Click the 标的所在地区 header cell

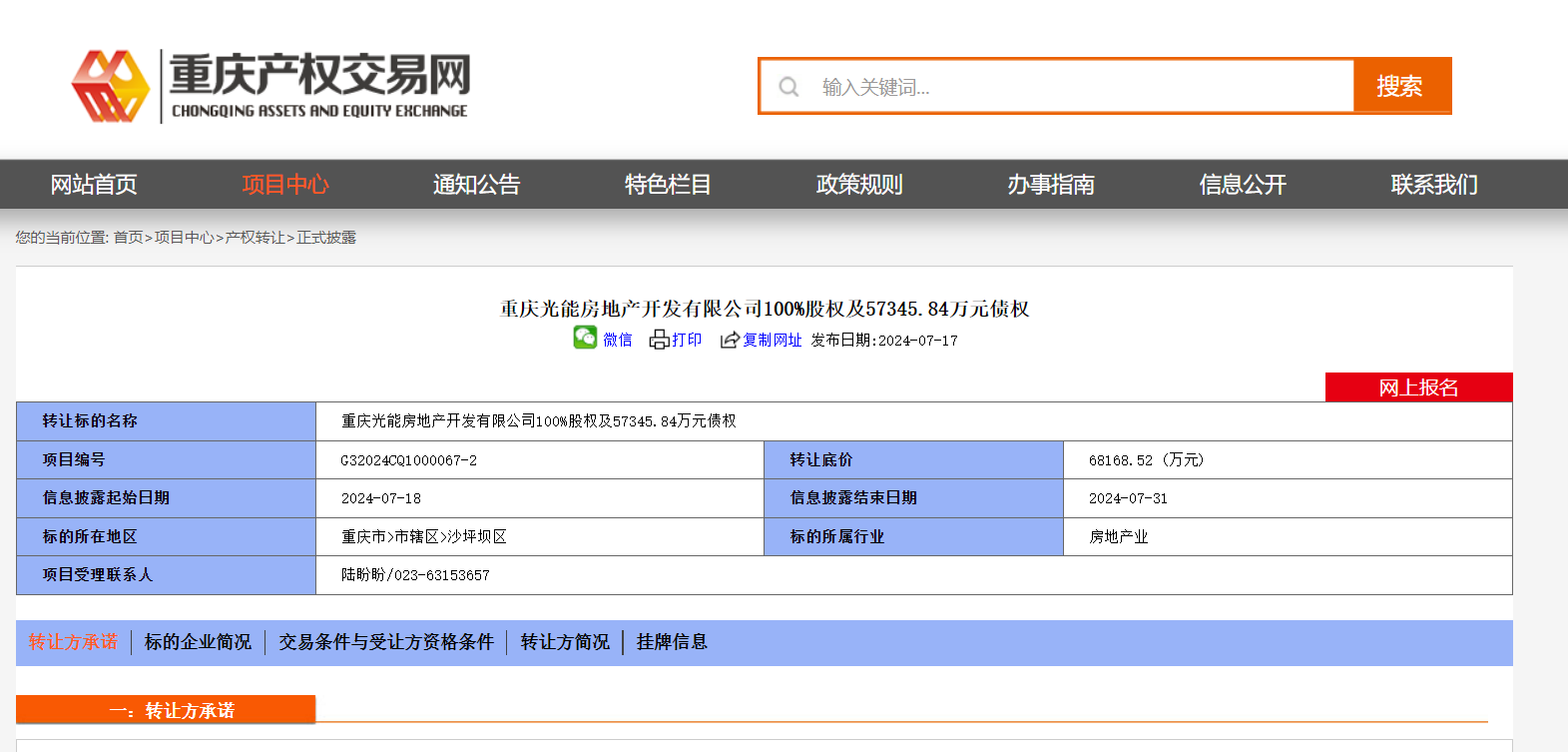tap(167, 537)
